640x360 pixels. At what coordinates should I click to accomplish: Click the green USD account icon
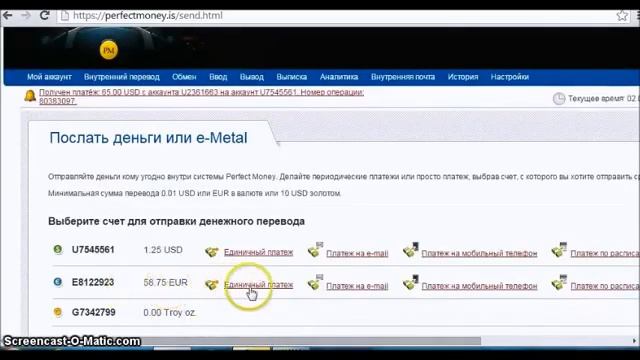pos(58,249)
